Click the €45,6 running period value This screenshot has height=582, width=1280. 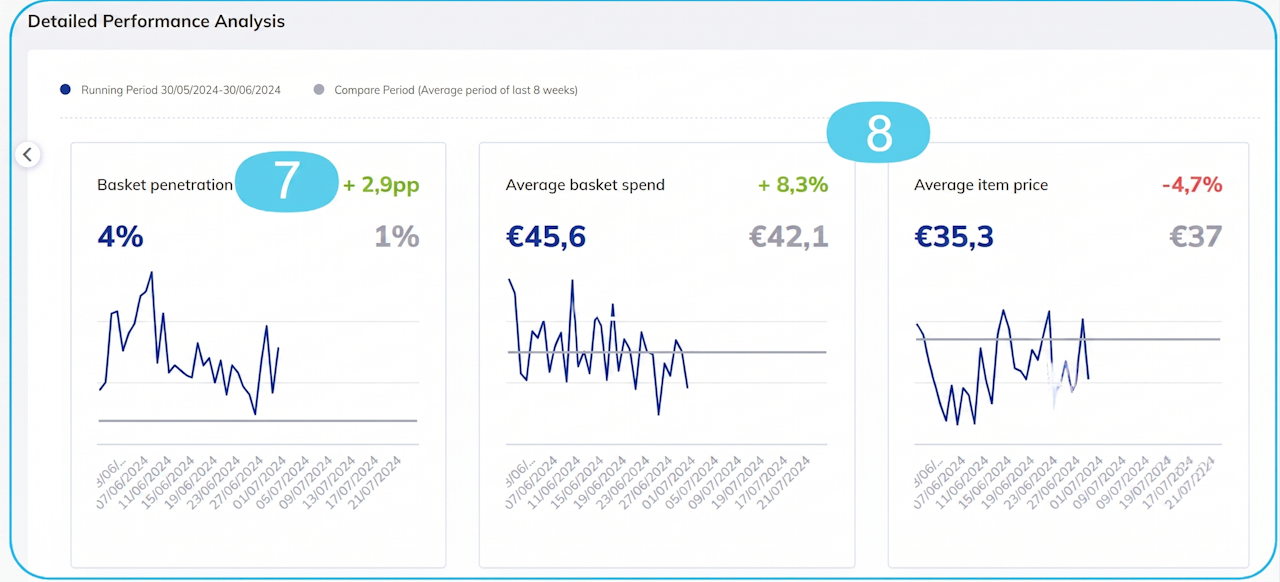click(546, 237)
